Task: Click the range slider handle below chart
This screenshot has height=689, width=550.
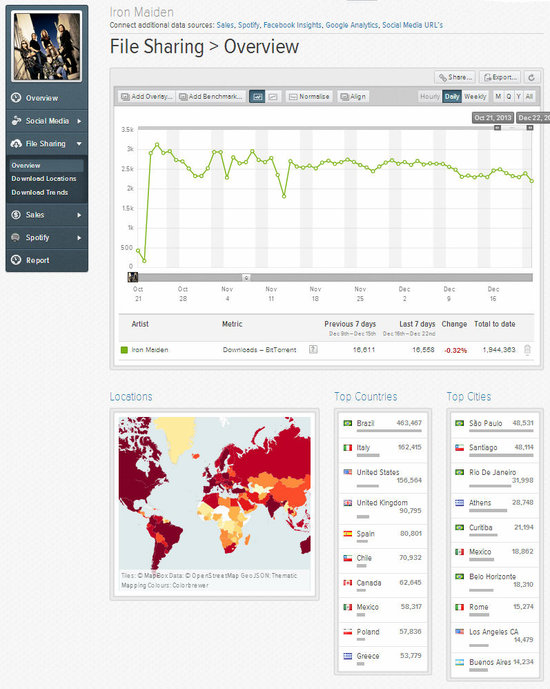Action: [x=246, y=277]
